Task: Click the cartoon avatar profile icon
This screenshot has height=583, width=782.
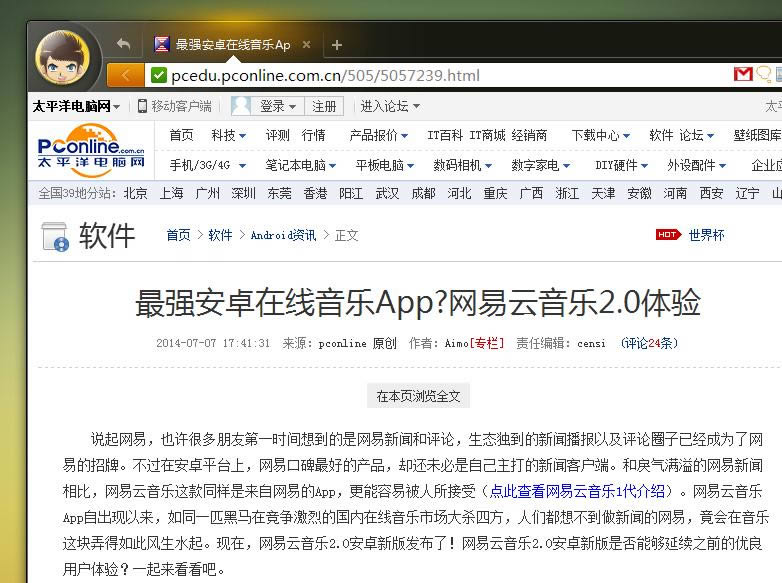Action: coord(63,58)
